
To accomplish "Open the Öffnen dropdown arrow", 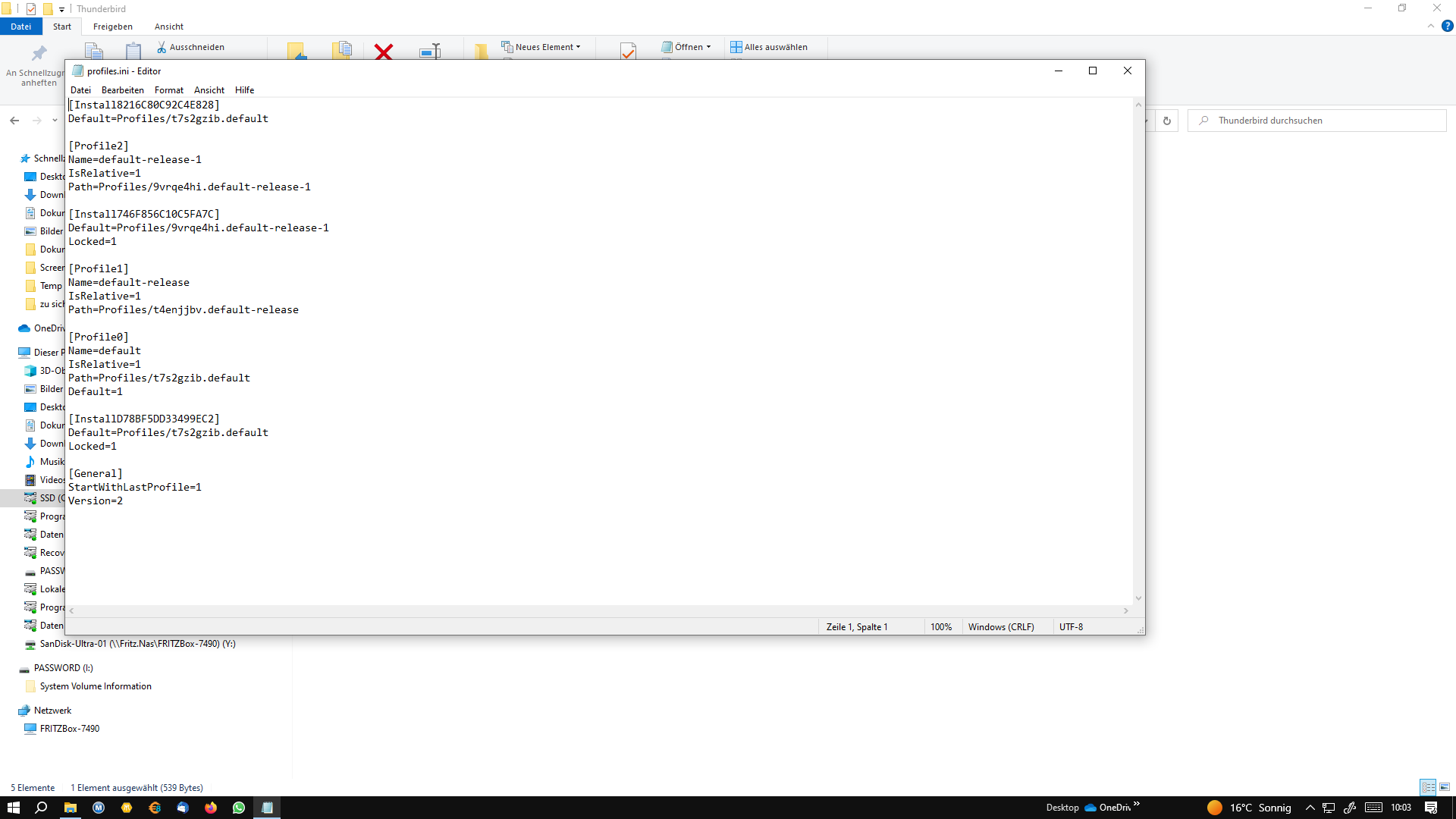I will 708,47.
